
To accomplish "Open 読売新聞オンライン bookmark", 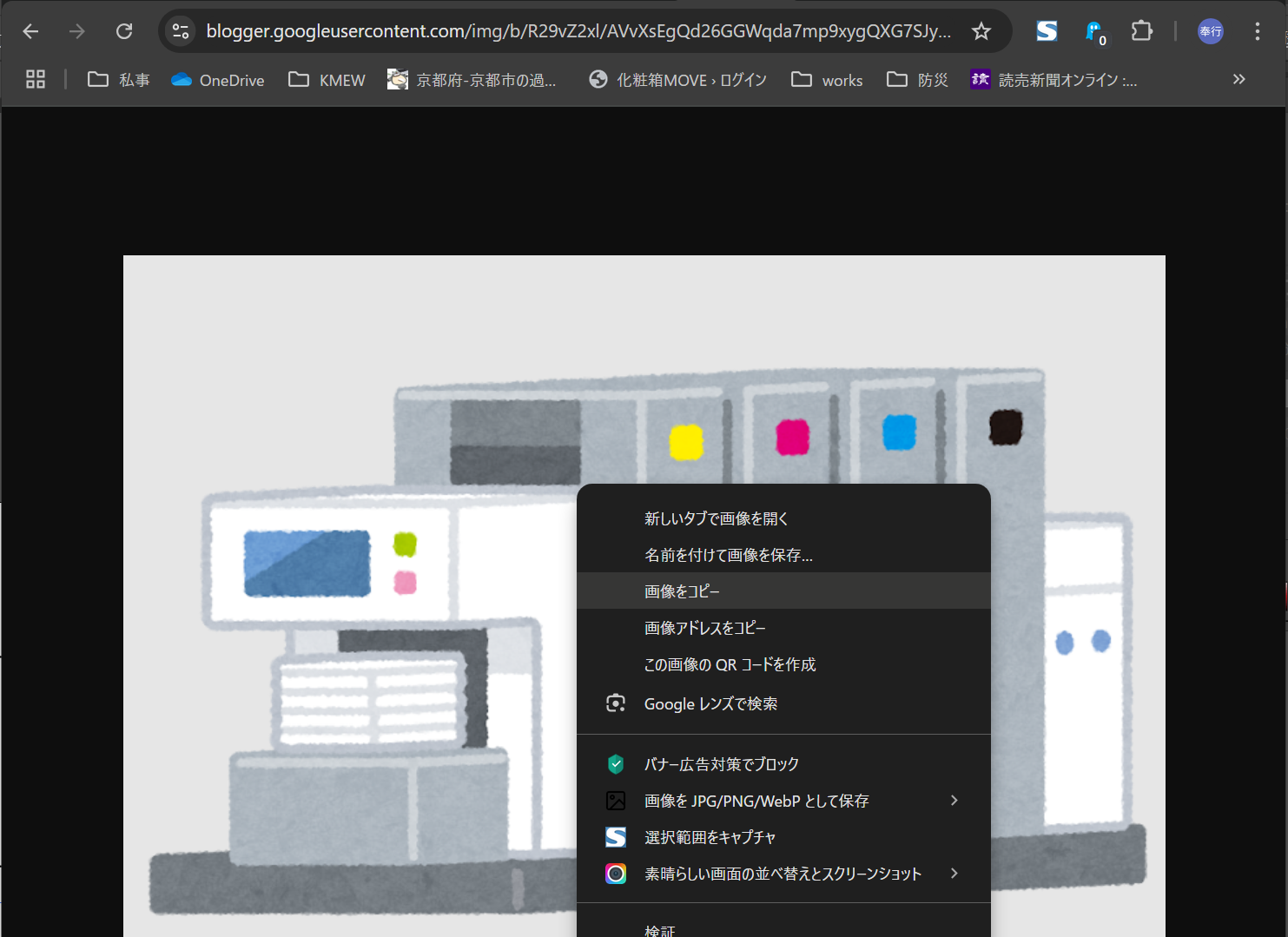I will (1054, 80).
